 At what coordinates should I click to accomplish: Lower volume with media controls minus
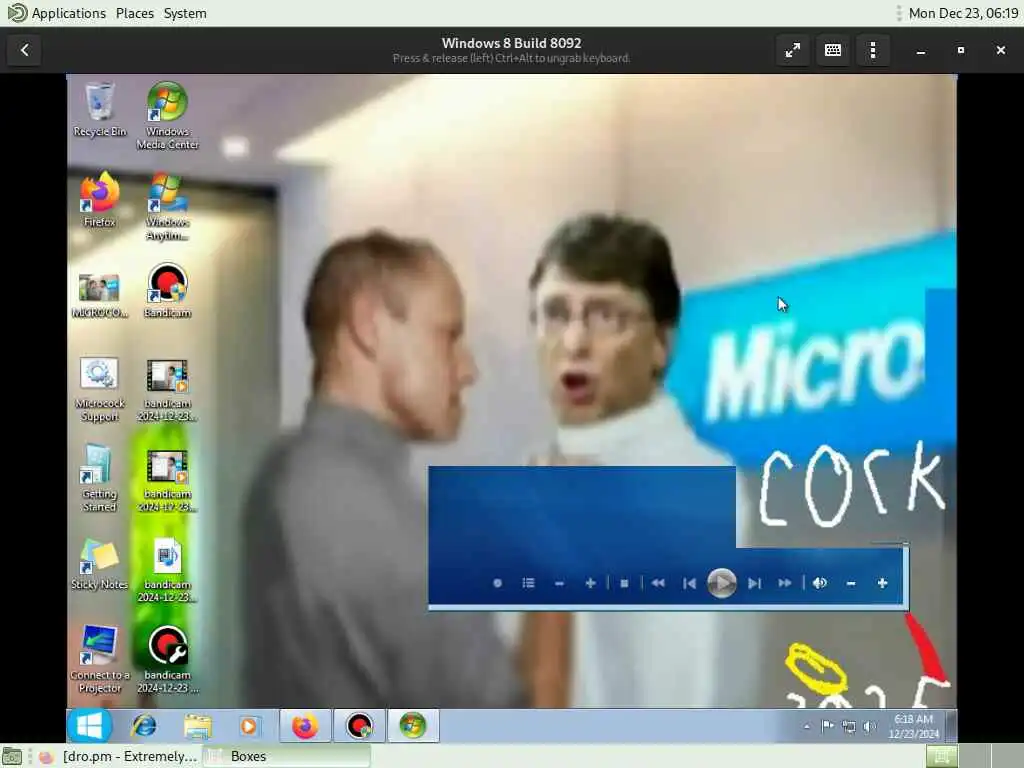[x=851, y=583]
